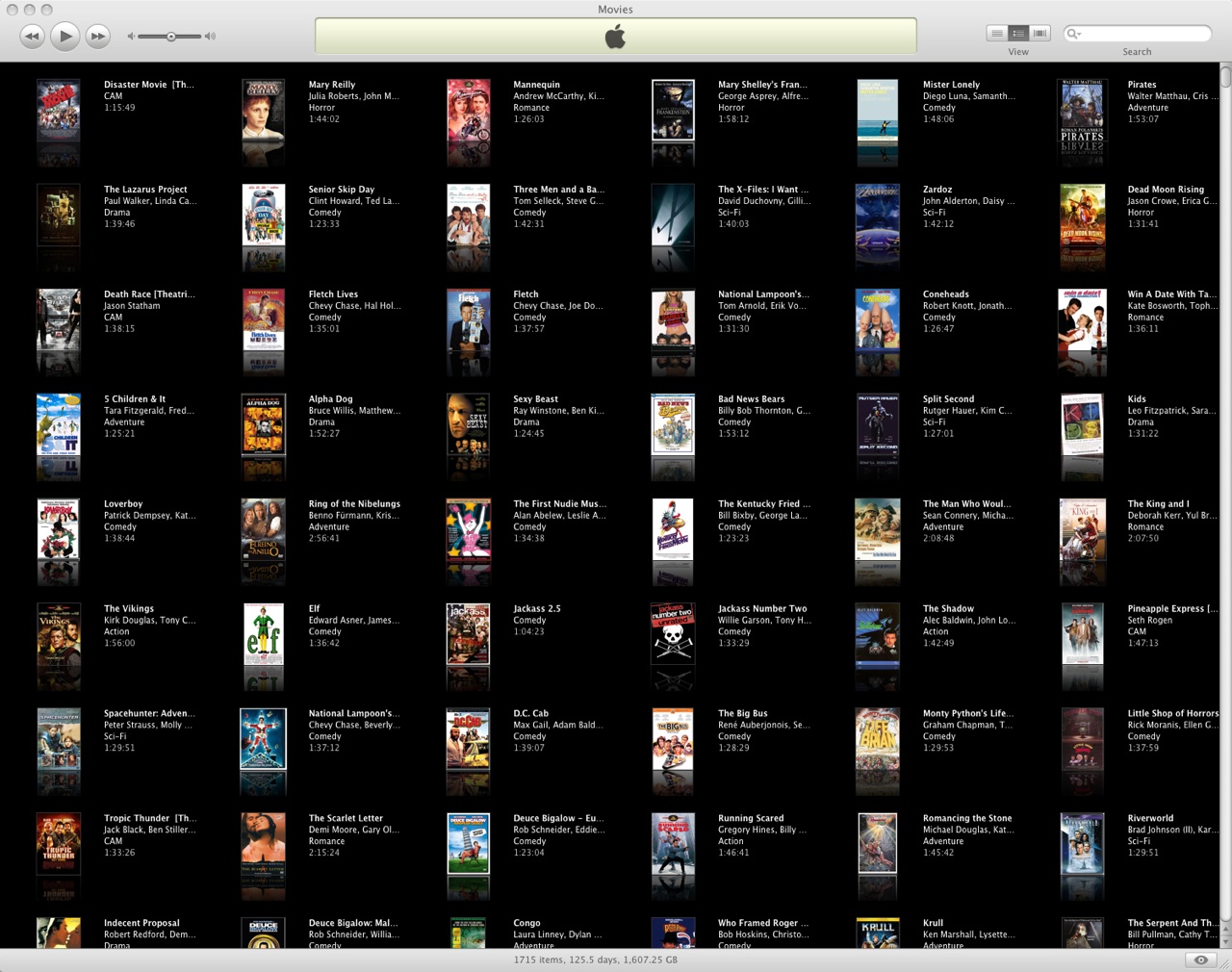Image resolution: width=1232 pixels, height=972 pixels.
Task: Select Win A Date poster
Action: [1082, 320]
